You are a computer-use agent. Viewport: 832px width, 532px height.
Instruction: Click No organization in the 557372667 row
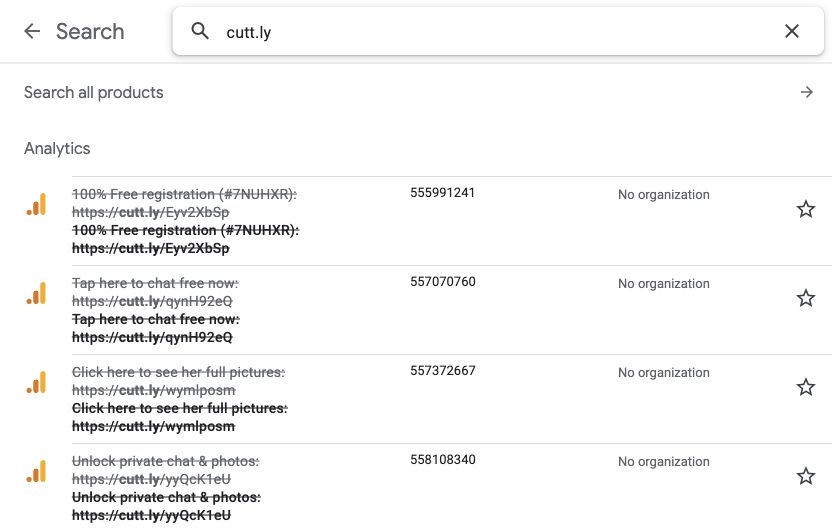(663, 373)
